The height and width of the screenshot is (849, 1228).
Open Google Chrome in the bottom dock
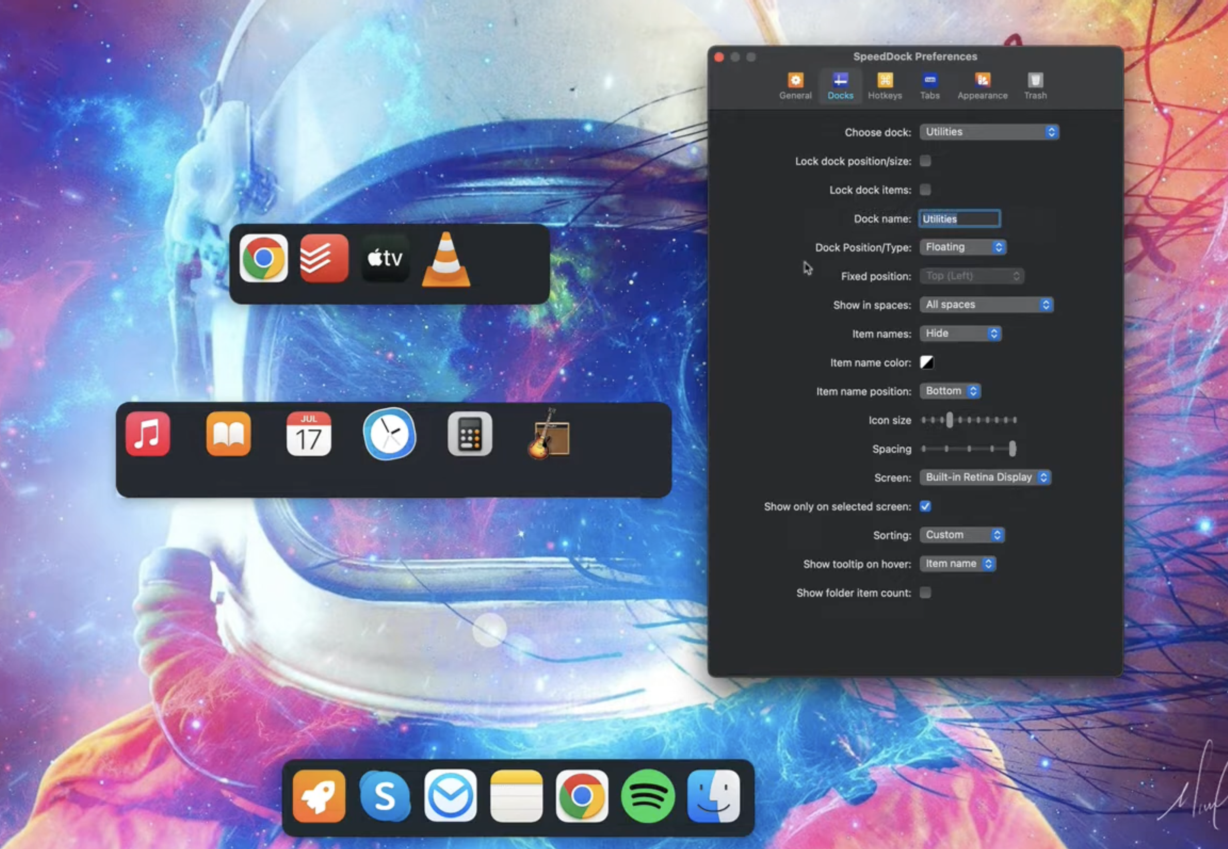click(582, 797)
